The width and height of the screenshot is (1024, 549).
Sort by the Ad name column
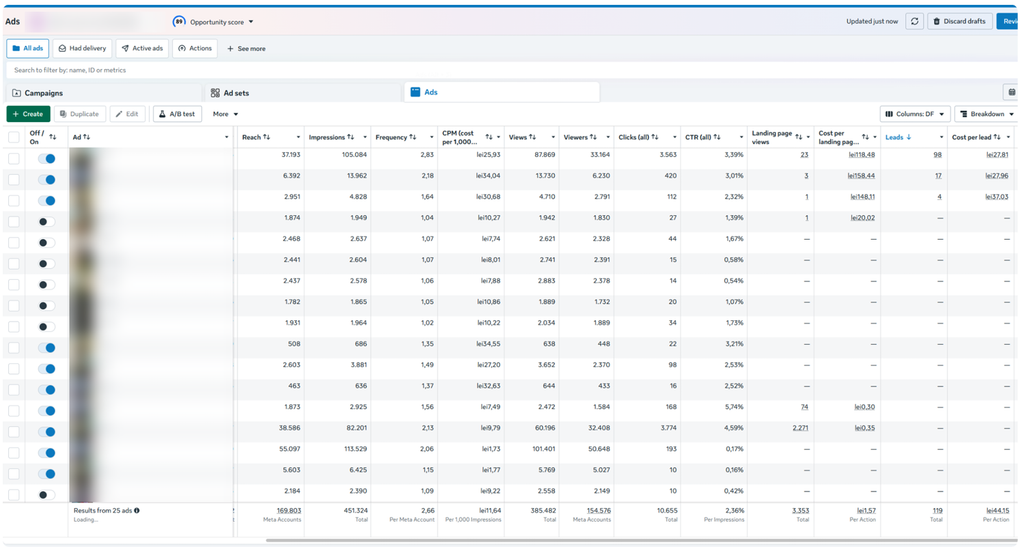click(86, 137)
